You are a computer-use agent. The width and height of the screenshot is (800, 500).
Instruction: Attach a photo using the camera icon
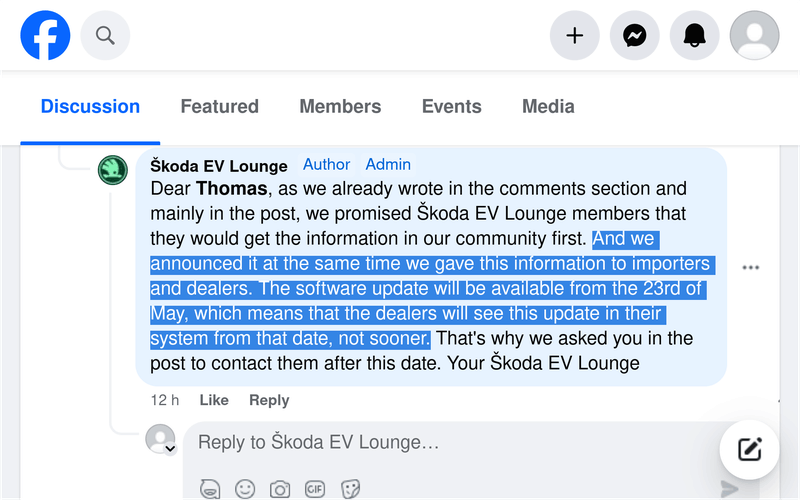click(x=280, y=489)
